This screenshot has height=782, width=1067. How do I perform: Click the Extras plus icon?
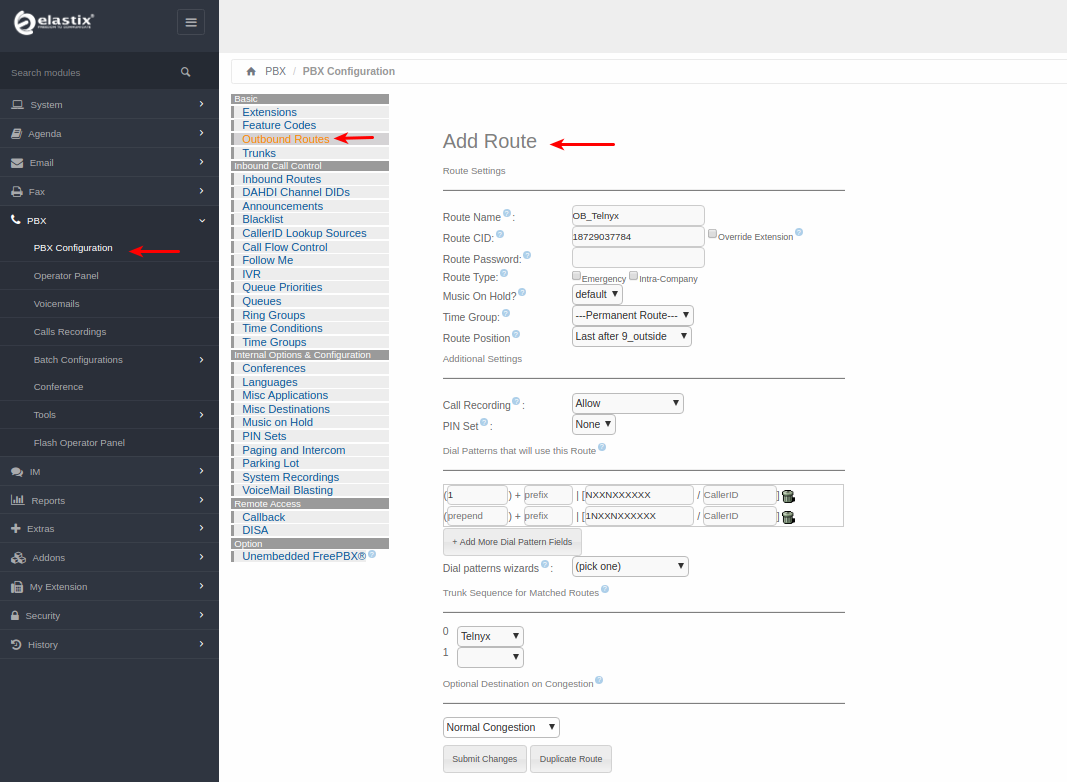(16, 529)
